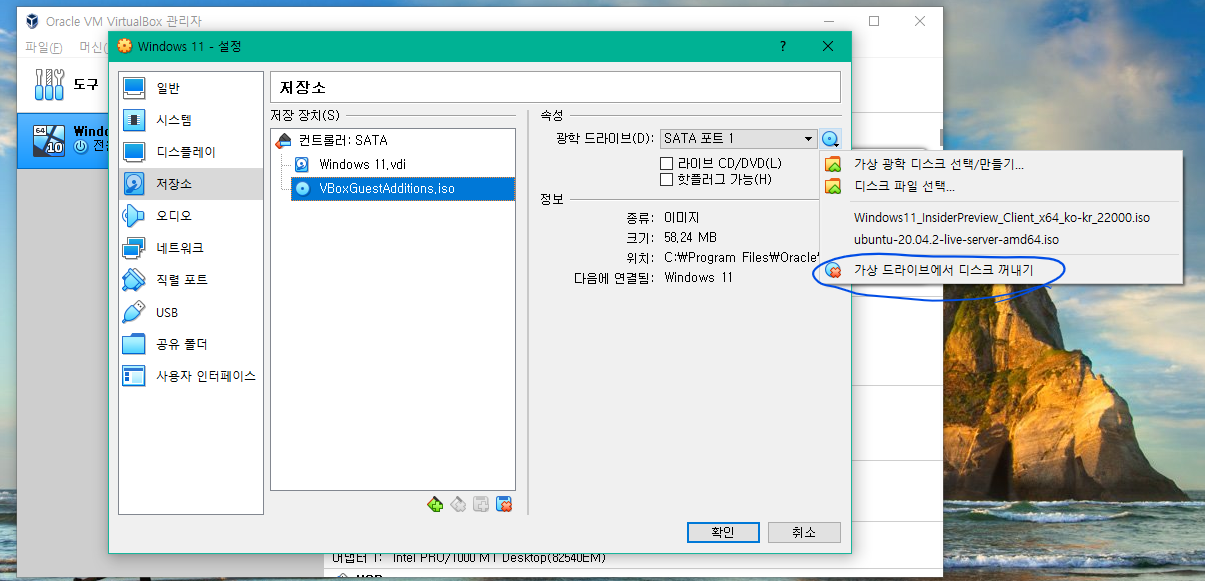Click the add attachment icon below storage tree
This screenshot has height=581, width=1205.
pyautogui.click(x=481, y=505)
